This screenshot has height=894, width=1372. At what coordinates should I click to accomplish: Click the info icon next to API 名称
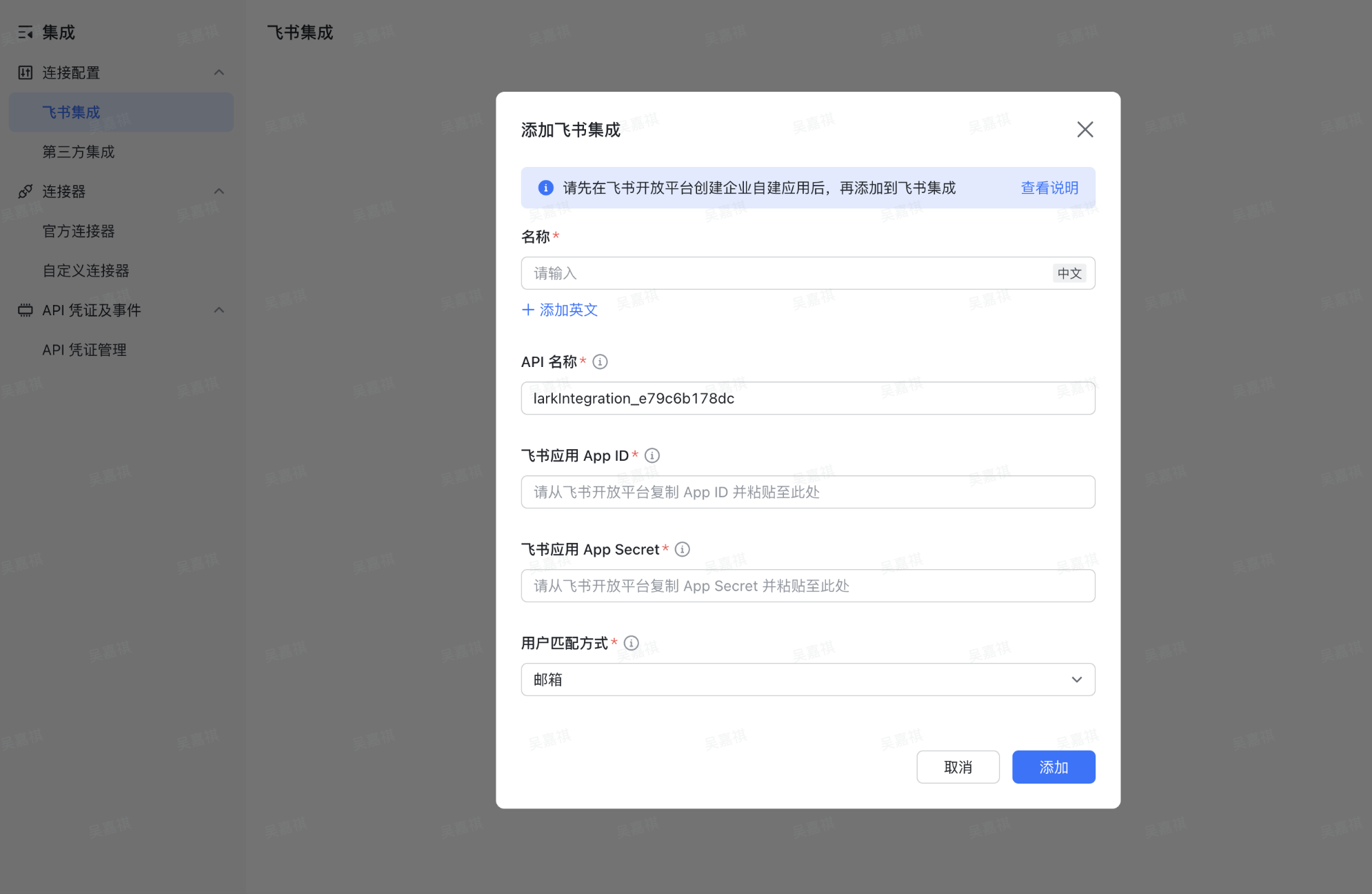tap(600, 361)
